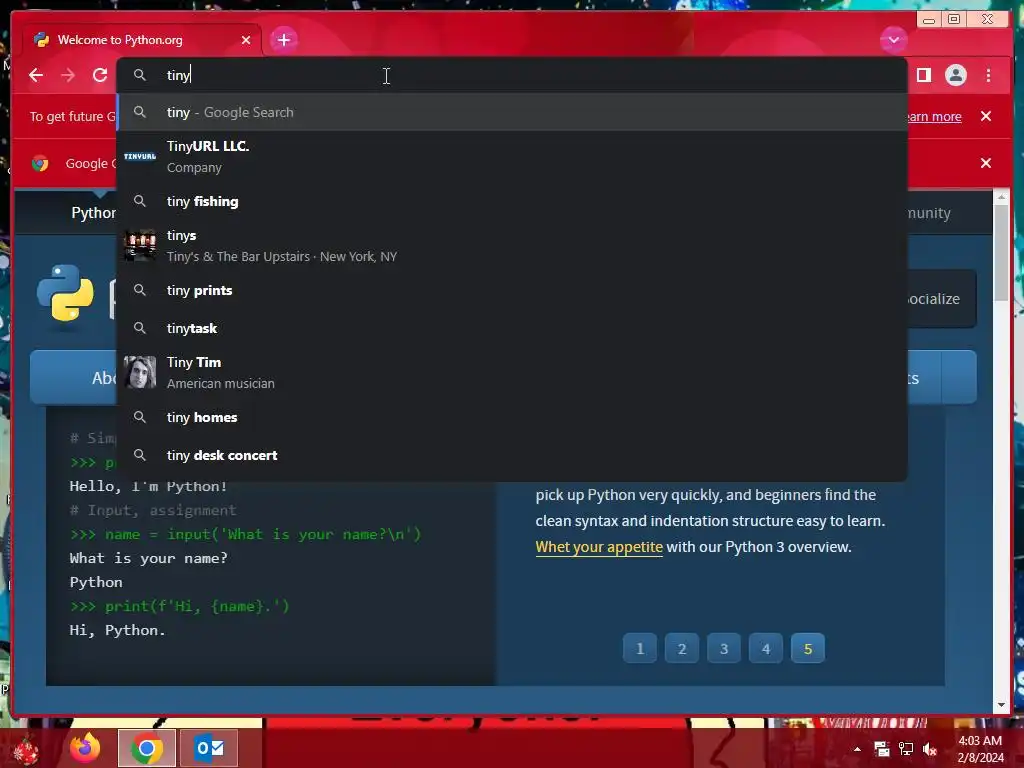Viewport: 1024px width, 768px height.
Task: Open the About menu on Python.org
Action: [74, 377]
